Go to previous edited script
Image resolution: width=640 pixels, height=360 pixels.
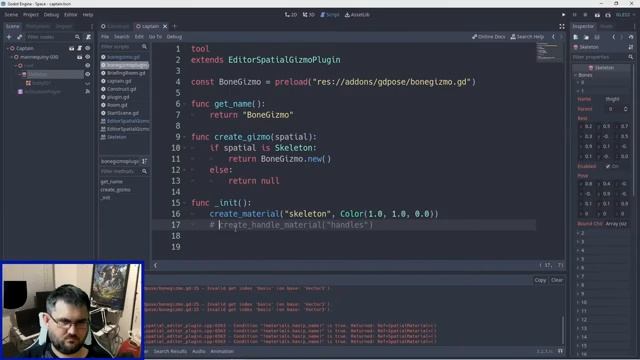click(x=553, y=37)
